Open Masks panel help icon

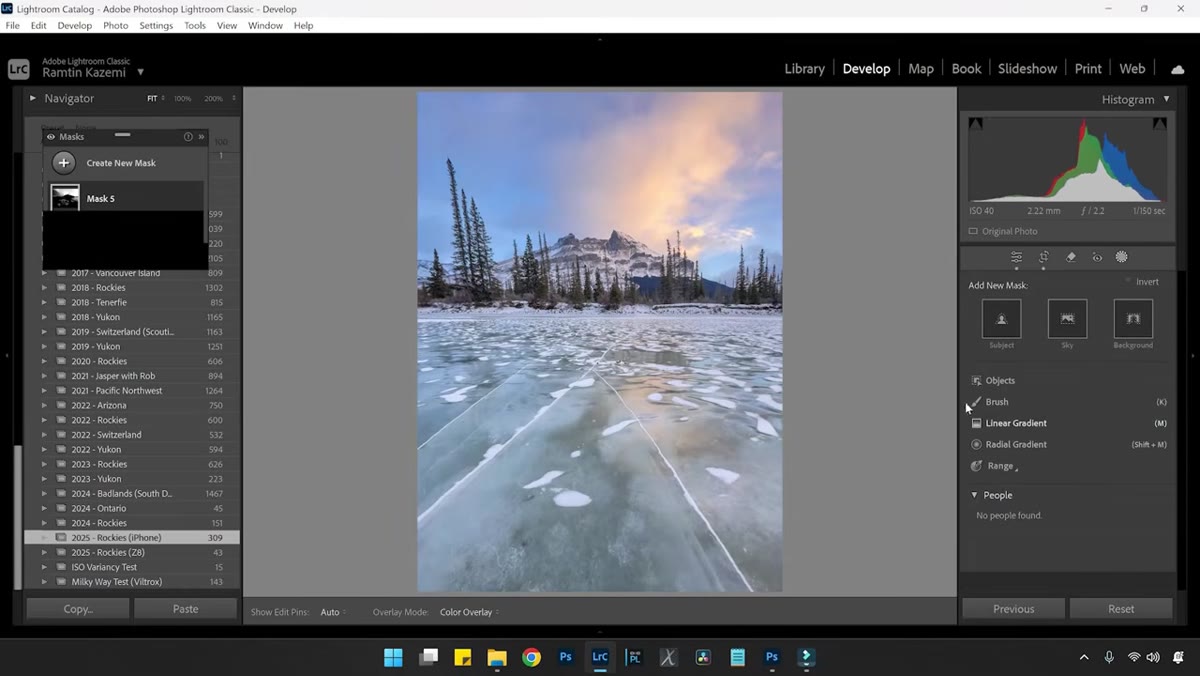tap(188, 137)
